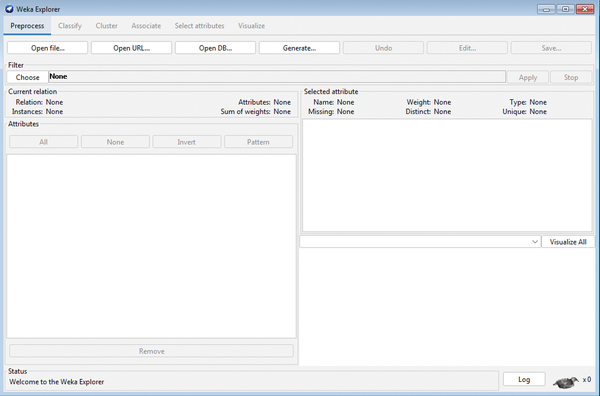Go to the Visualize tab
This screenshot has width=600, height=396.
click(251, 26)
